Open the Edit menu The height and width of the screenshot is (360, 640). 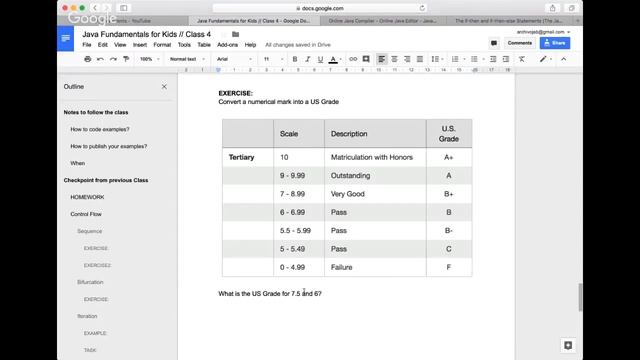(102, 45)
